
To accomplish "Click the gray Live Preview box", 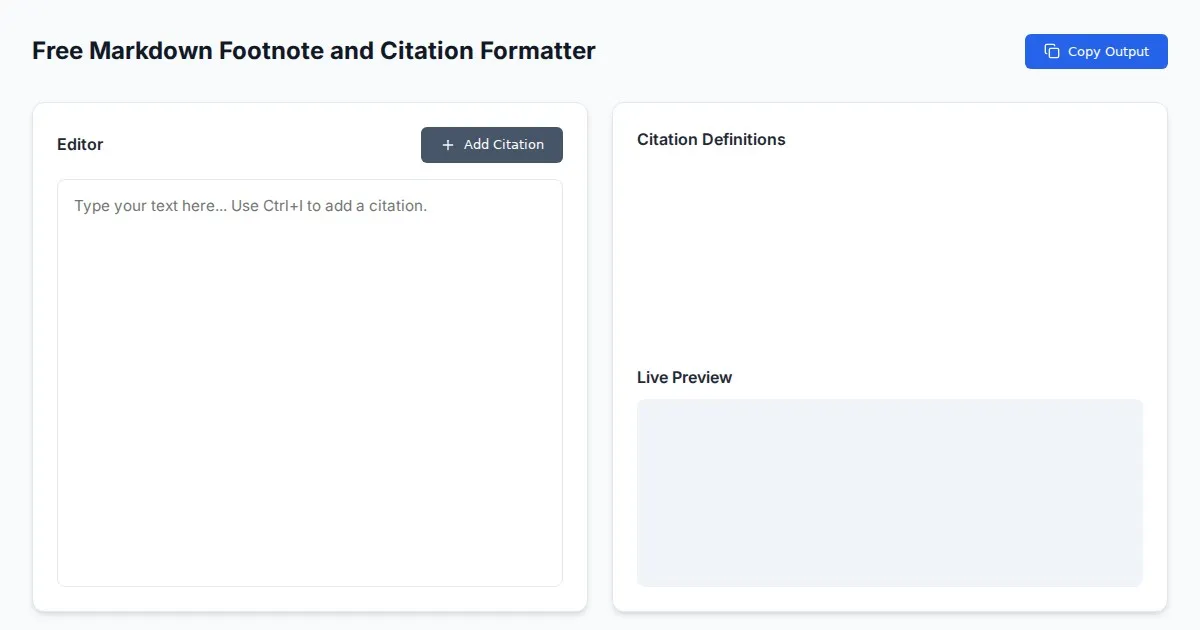I will pyautogui.click(x=889, y=492).
